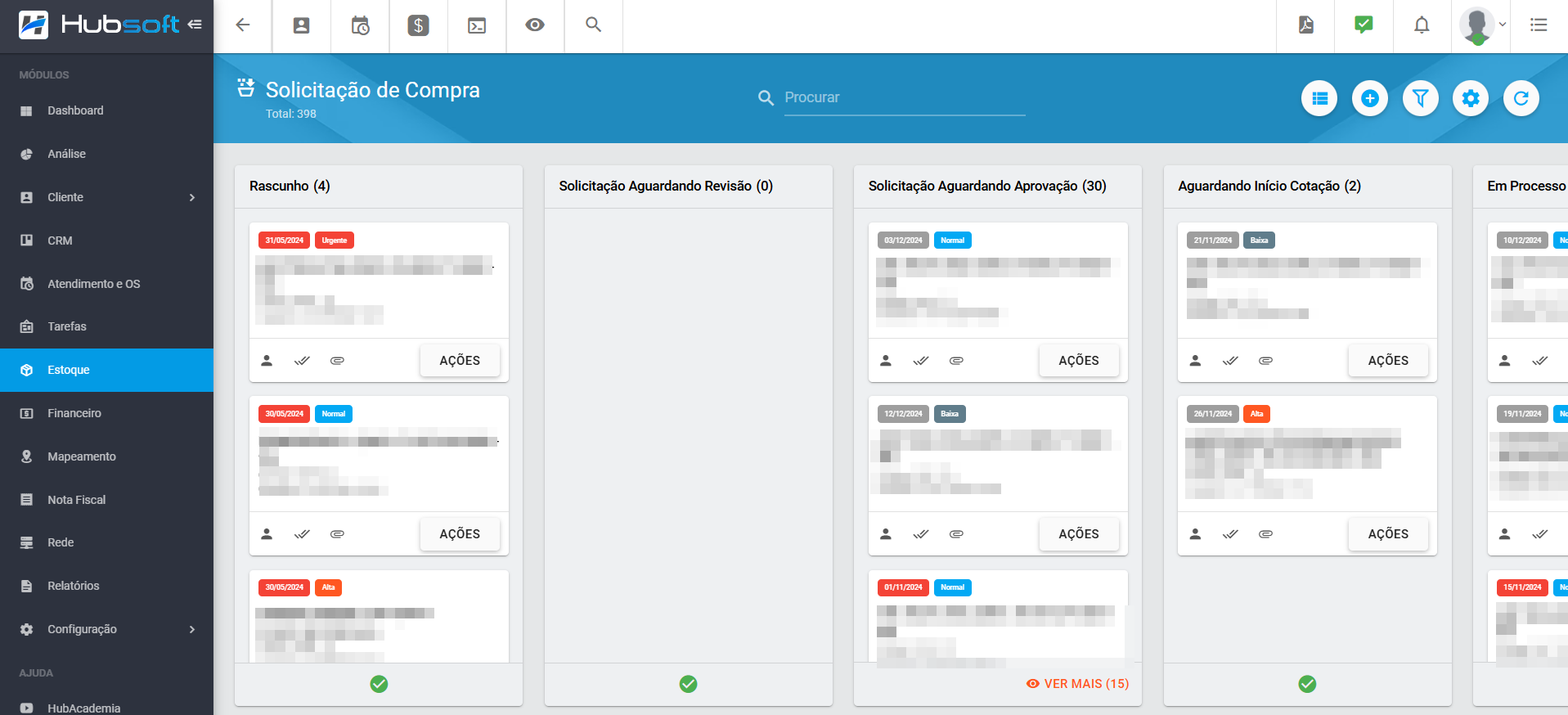The height and width of the screenshot is (715, 1568).
Task: Go back using the top toolbar arrow
Action: [x=243, y=25]
